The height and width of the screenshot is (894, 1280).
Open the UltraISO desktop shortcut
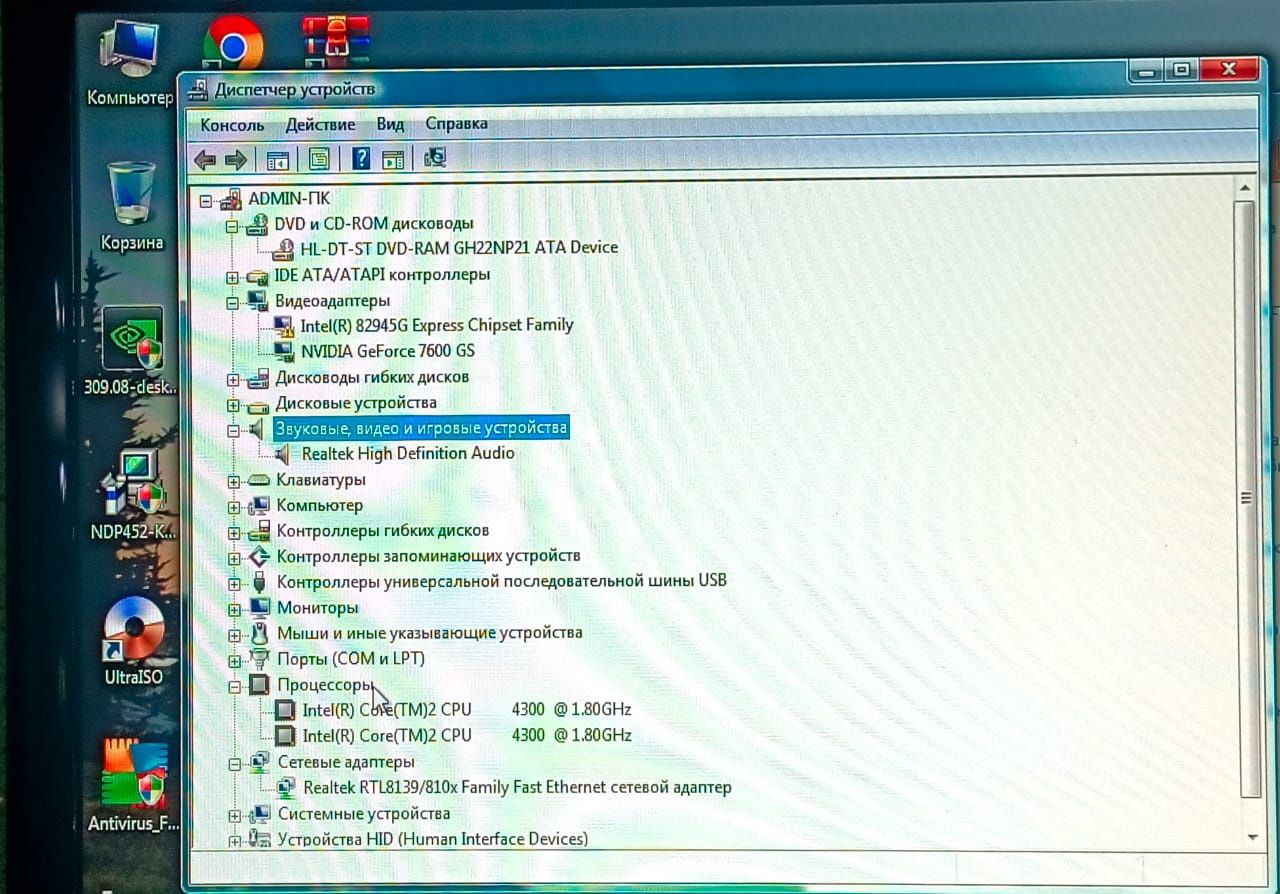click(x=133, y=640)
